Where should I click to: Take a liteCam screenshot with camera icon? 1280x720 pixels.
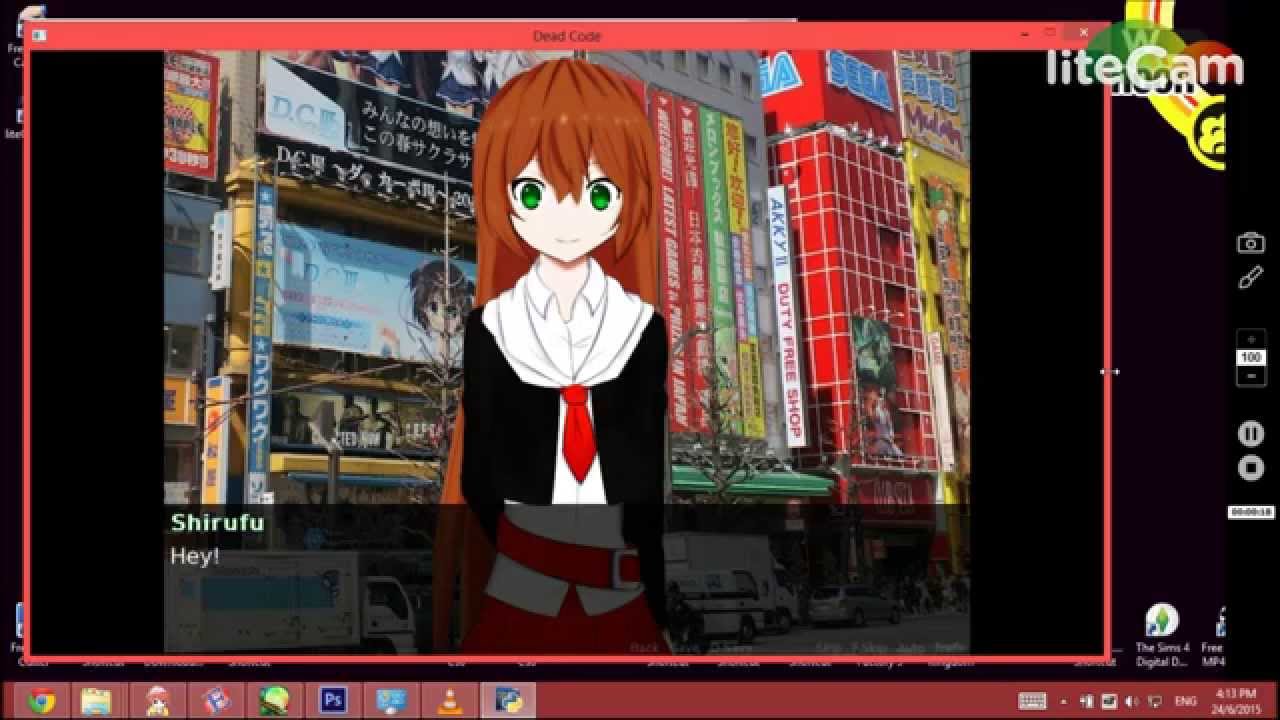coord(1251,243)
